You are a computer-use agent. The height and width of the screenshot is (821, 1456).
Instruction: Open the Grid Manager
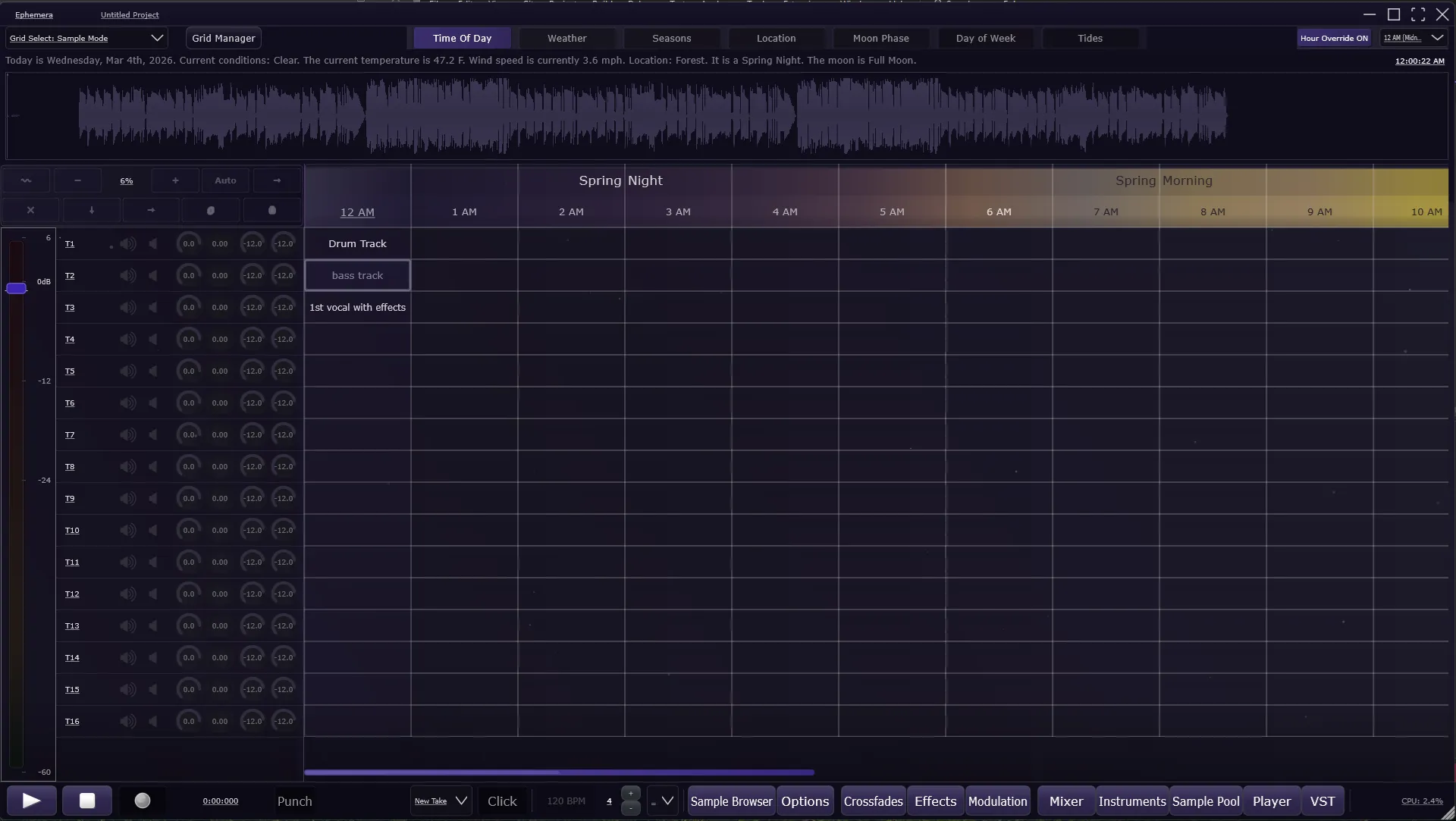point(224,38)
